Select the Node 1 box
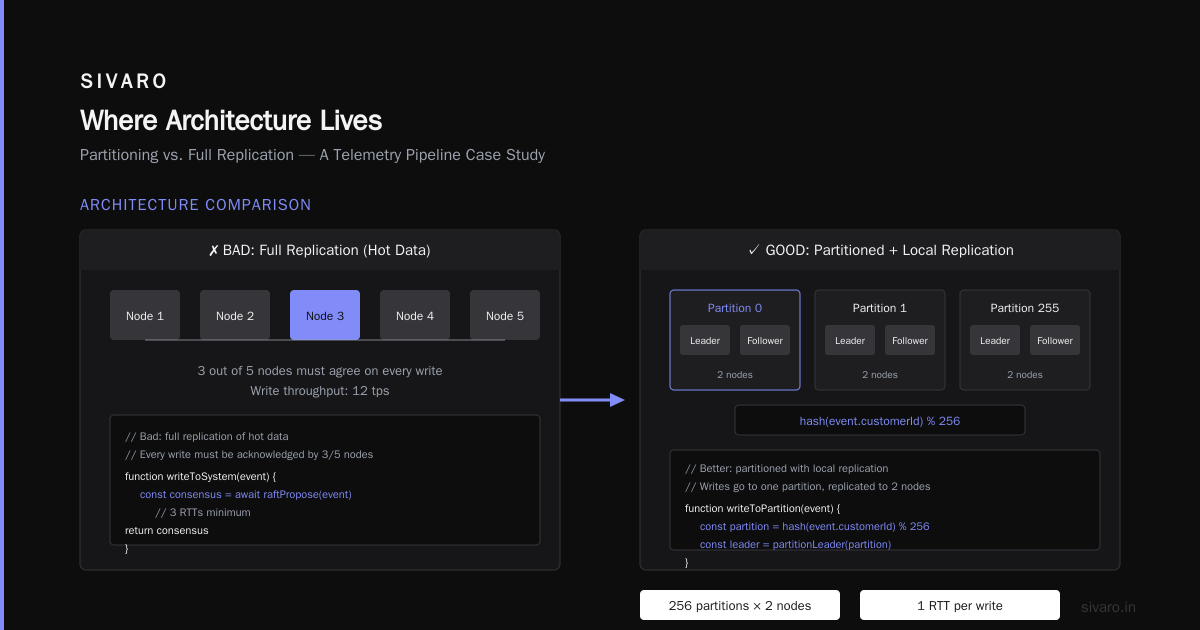This screenshot has width=1200, height=630. (x=145, y=315)
